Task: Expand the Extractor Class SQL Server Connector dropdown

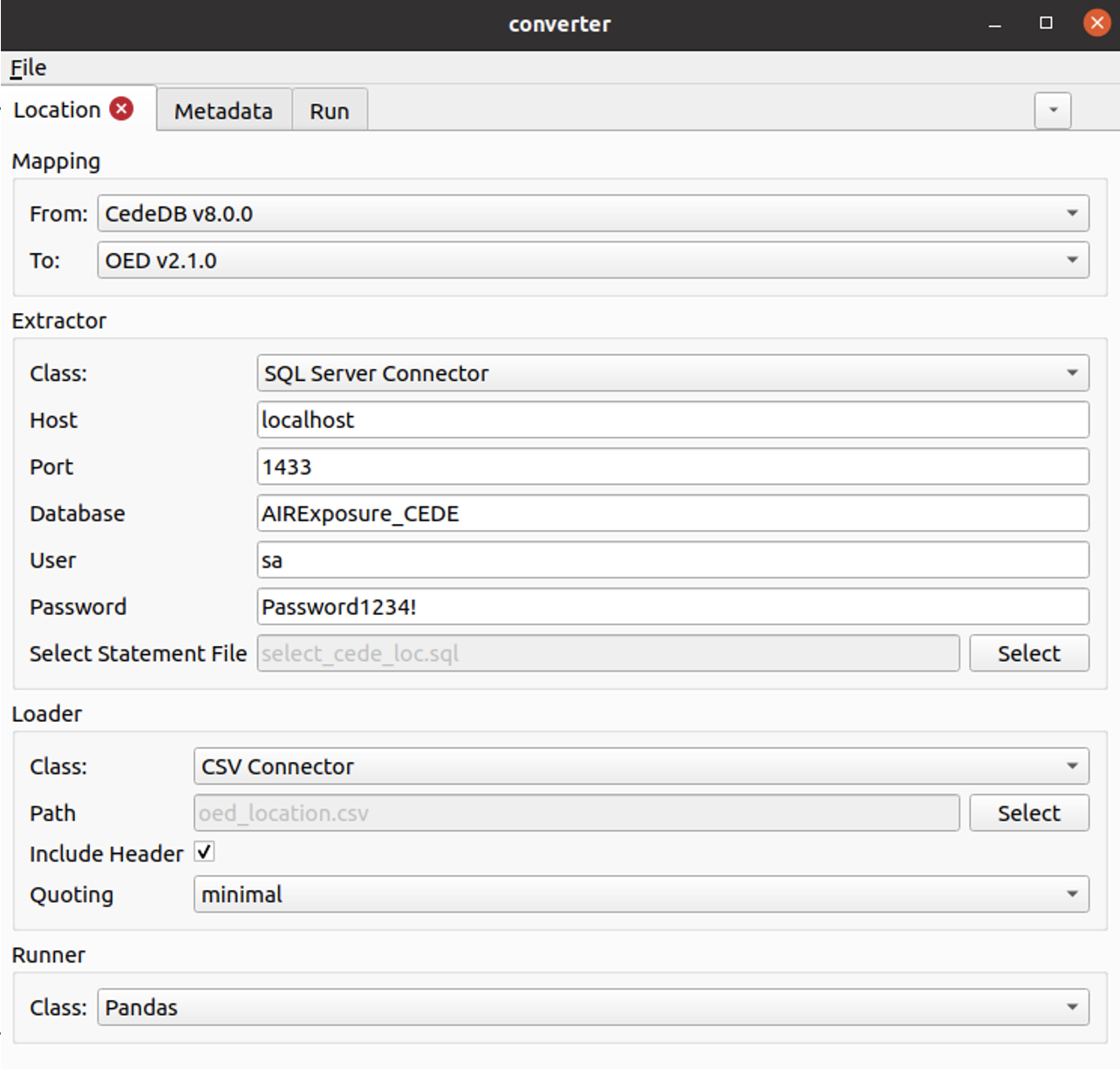Action: (x=673, y=373)
